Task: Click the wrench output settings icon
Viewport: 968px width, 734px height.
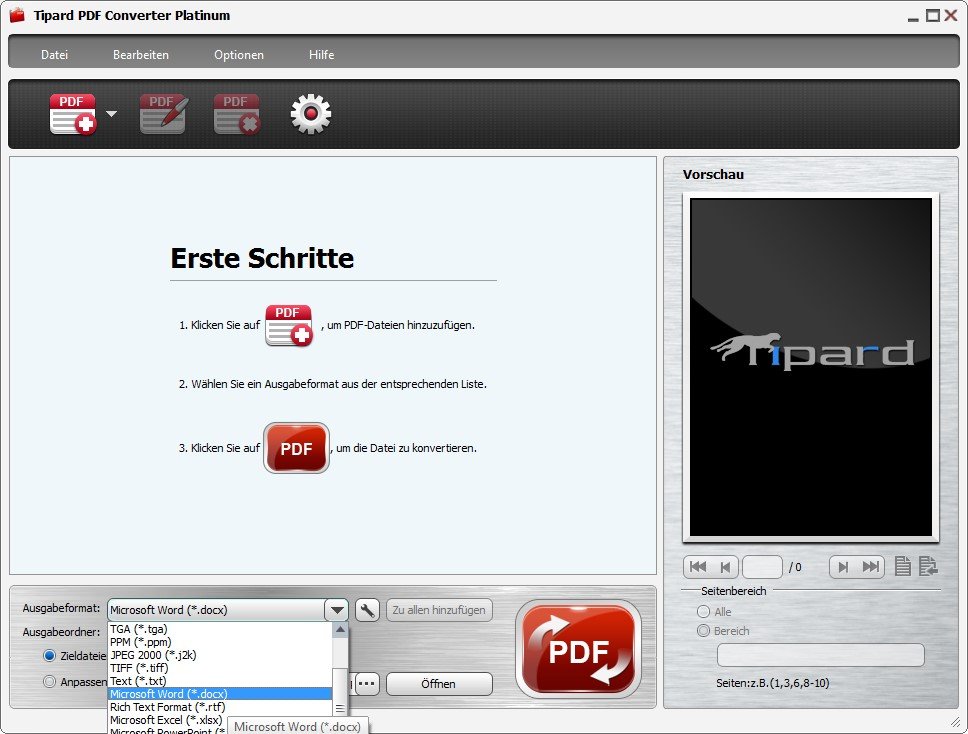Action: (367, 611)
